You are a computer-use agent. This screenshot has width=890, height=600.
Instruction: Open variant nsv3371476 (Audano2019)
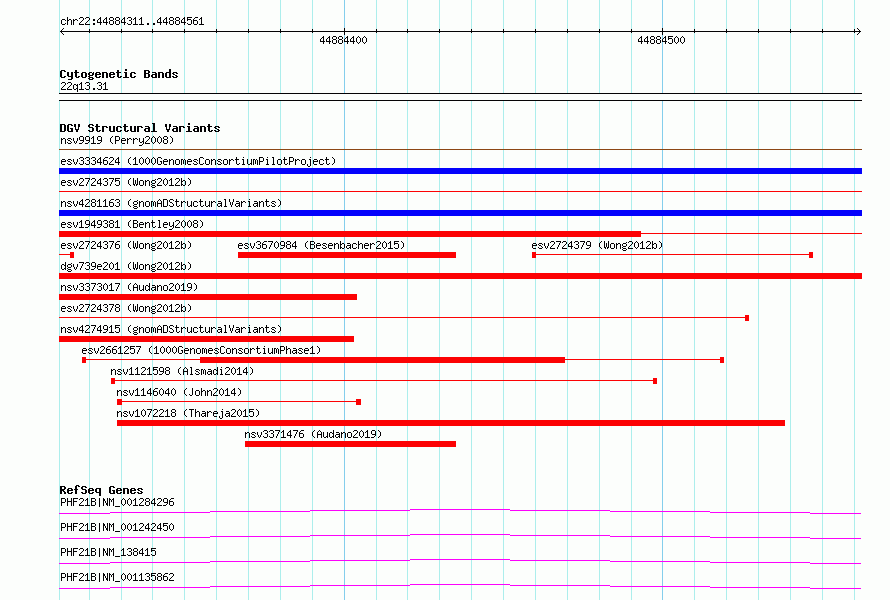coord(313,434)
